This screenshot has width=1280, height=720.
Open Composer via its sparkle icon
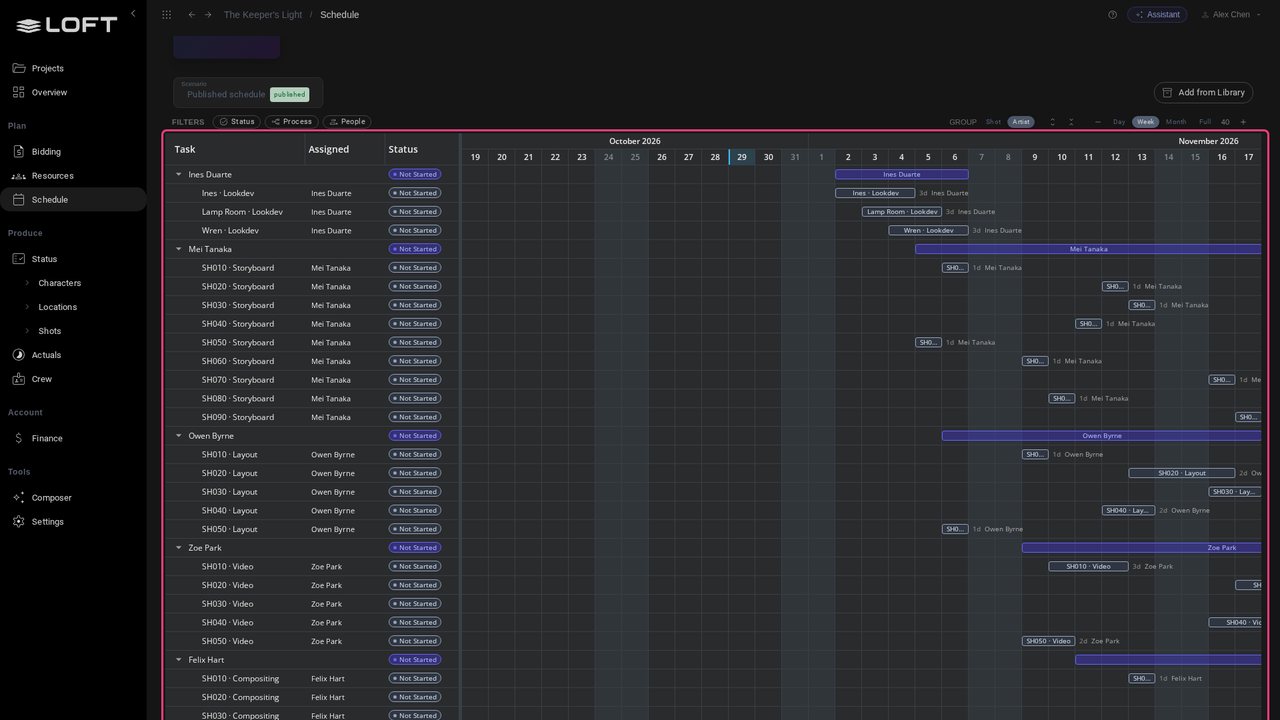tap(19, 498)
